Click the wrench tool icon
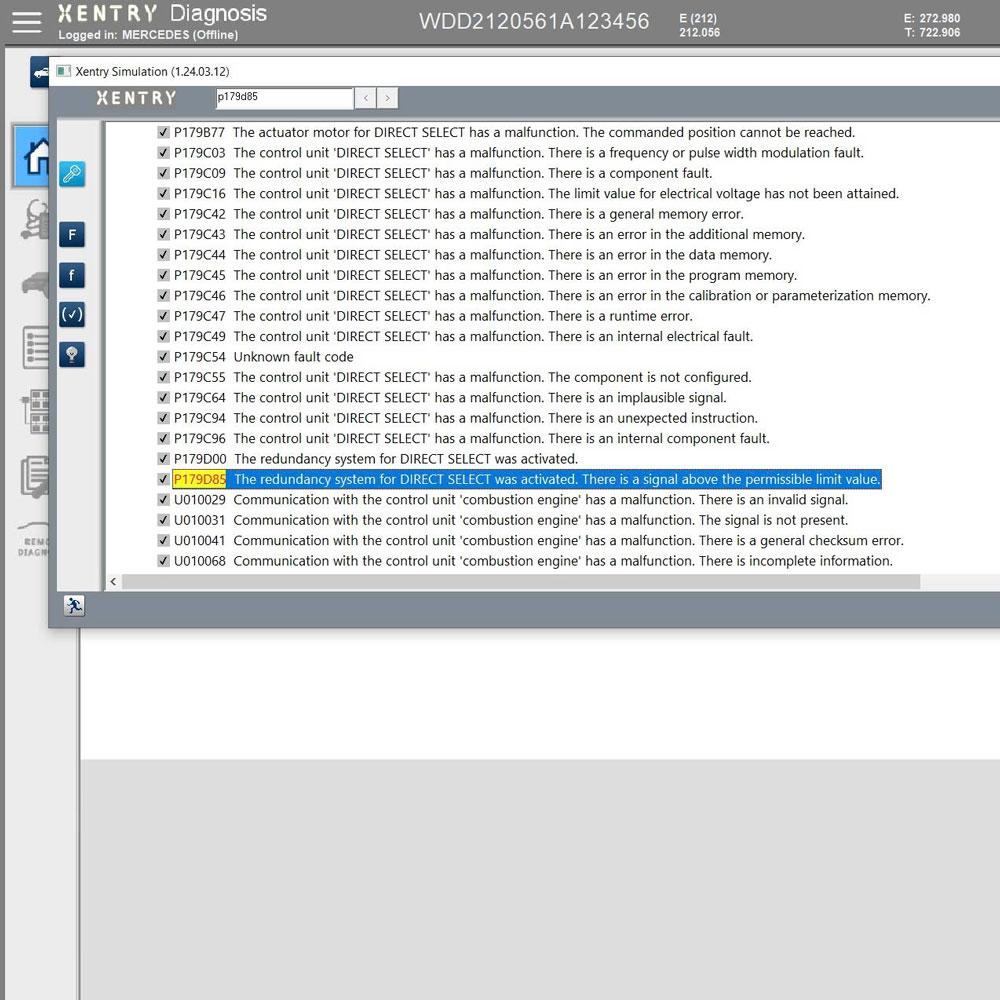 pyautogui.click(x=72, y=174)
